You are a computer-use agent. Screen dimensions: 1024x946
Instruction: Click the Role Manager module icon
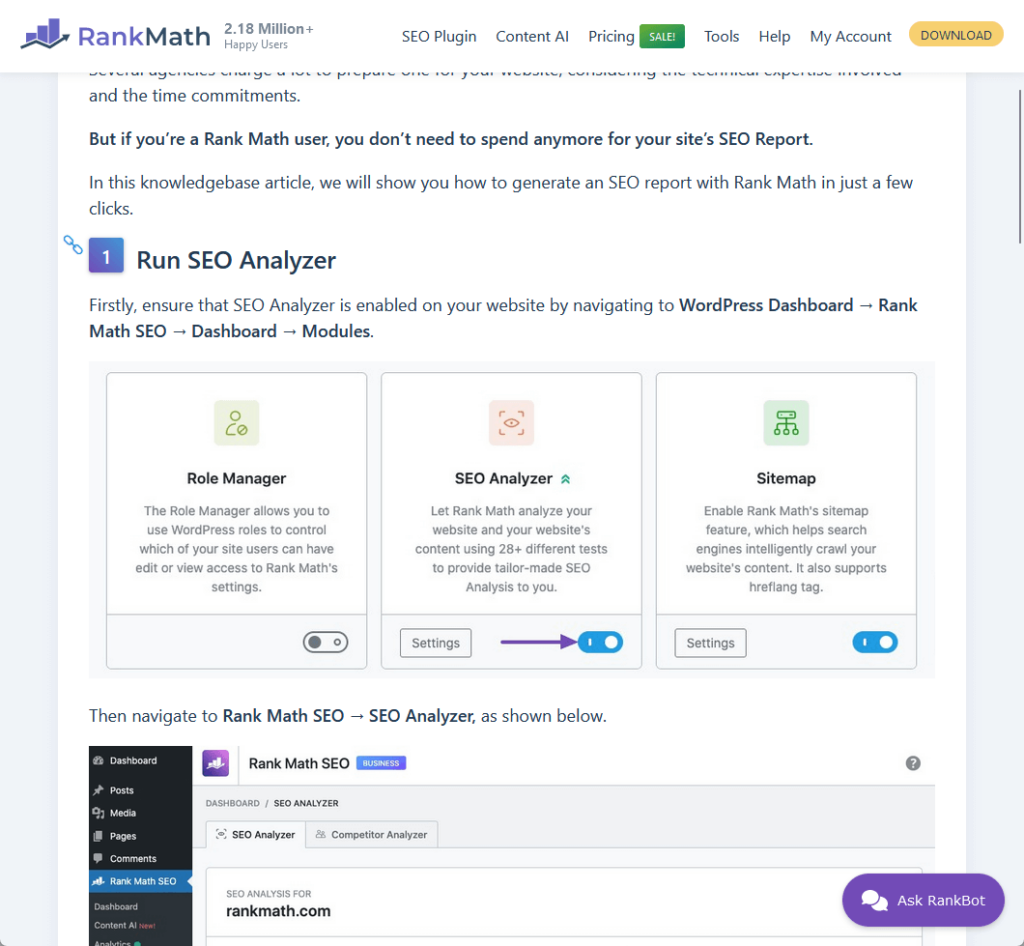236,422
